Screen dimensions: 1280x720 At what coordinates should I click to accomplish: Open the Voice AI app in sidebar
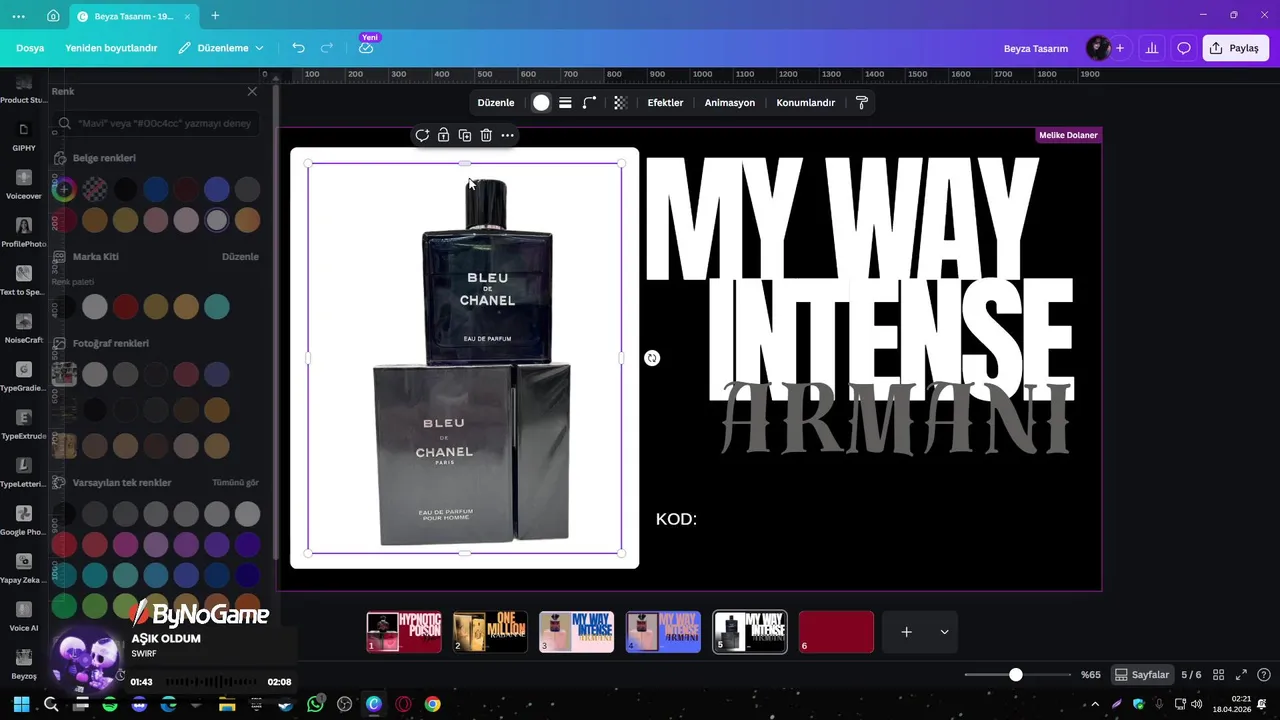pos(24,616)
